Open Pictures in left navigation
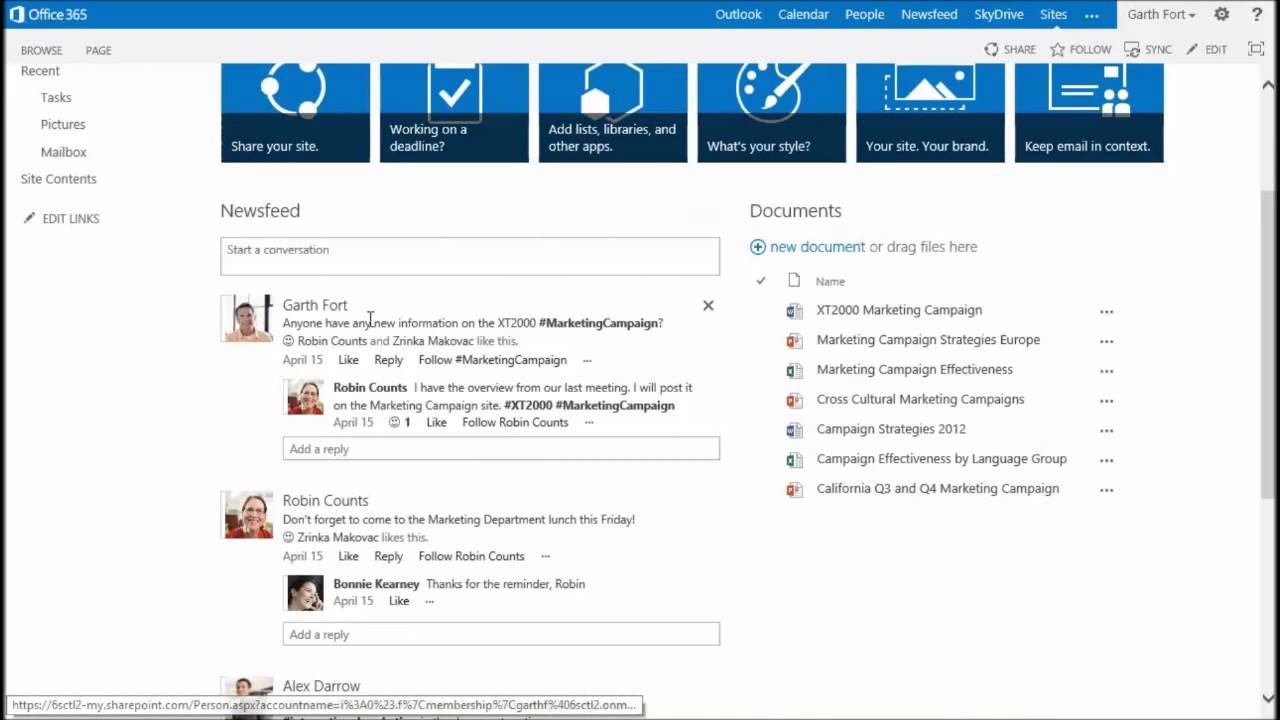Viewport: 1280px width, 720px height. pos(63,124)
